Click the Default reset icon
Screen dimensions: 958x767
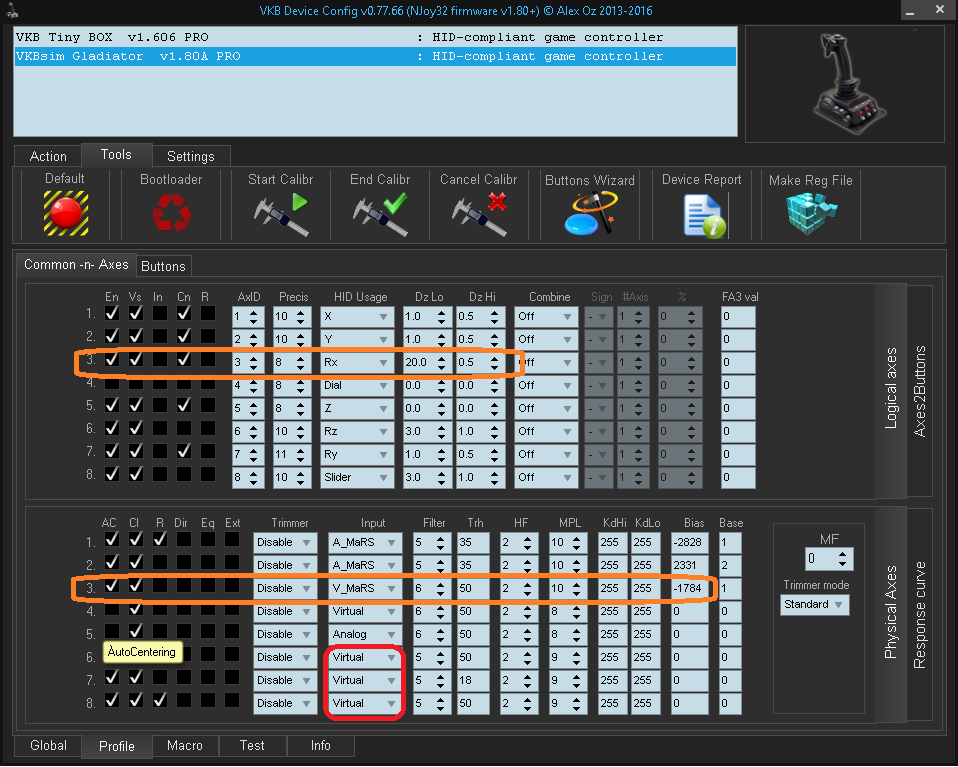click(x=66, y=213)
